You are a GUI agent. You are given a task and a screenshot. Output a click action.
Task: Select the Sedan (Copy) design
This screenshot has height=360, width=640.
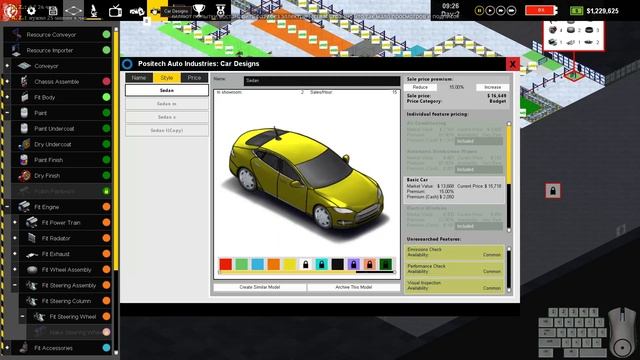point(167,130)
